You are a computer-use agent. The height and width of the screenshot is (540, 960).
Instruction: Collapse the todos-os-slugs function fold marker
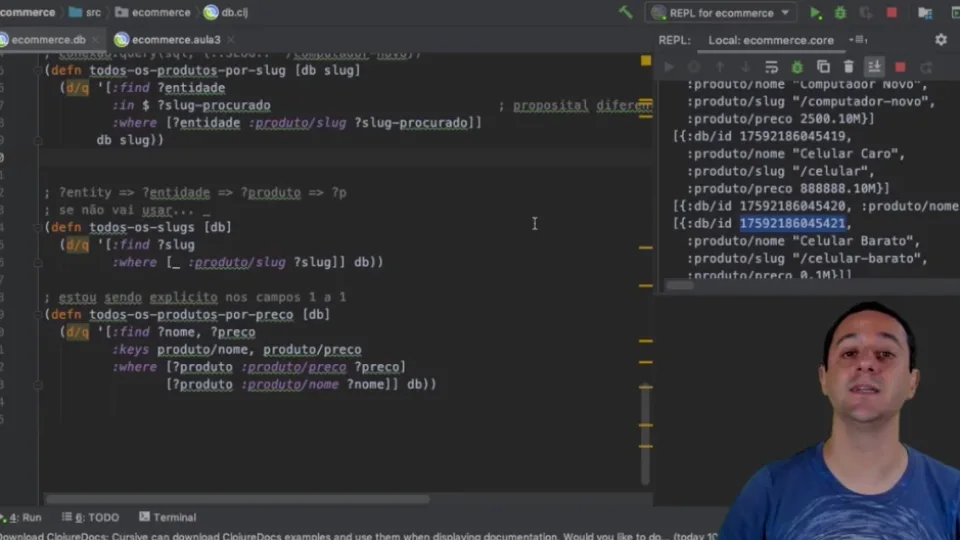click(x=38, y=227)
